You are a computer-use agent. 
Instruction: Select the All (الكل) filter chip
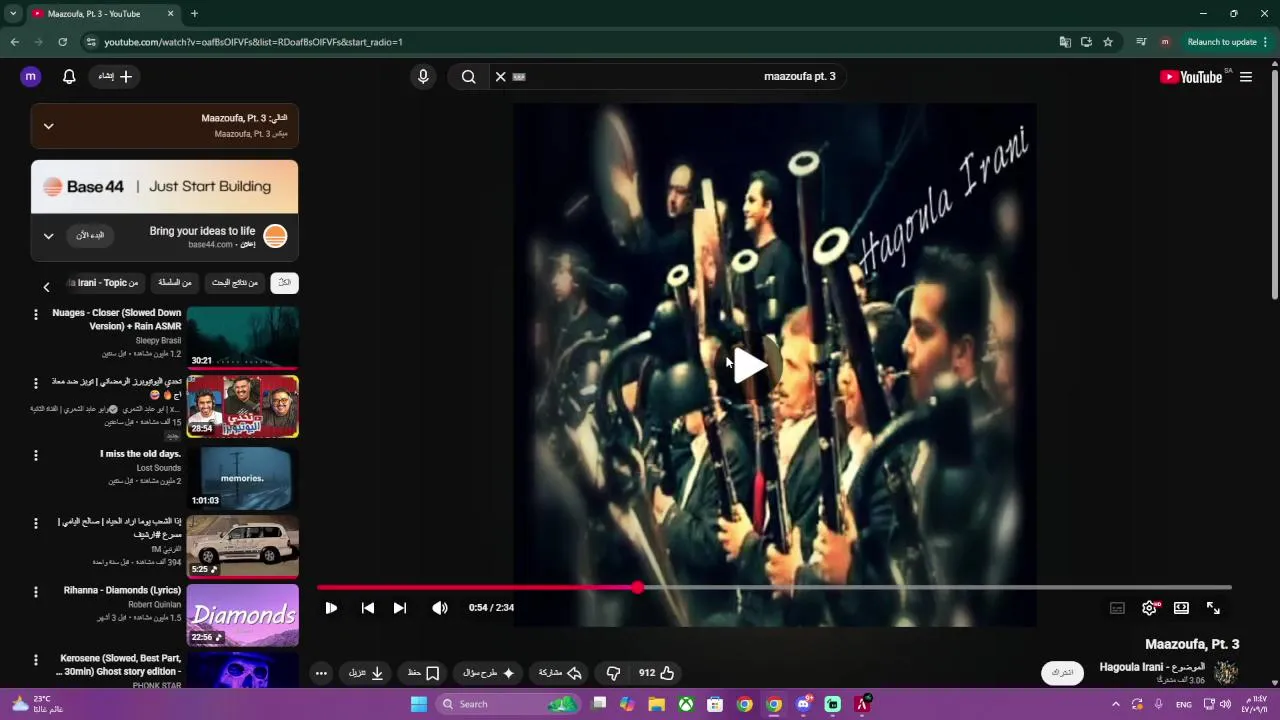pos(285,283)
